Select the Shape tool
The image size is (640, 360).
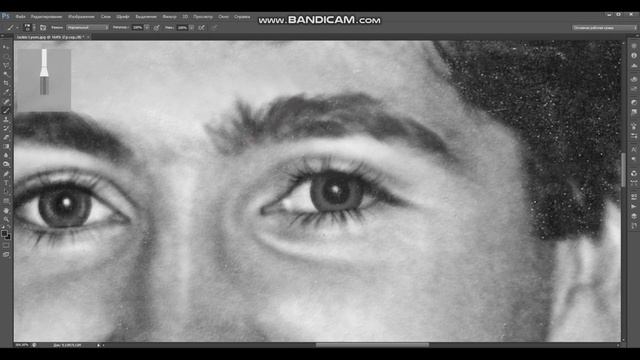click(x=6, y=201)
